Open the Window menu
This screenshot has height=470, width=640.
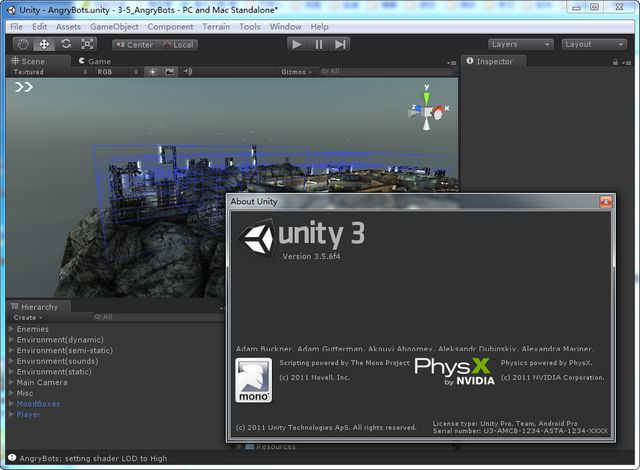coord(285,27)
